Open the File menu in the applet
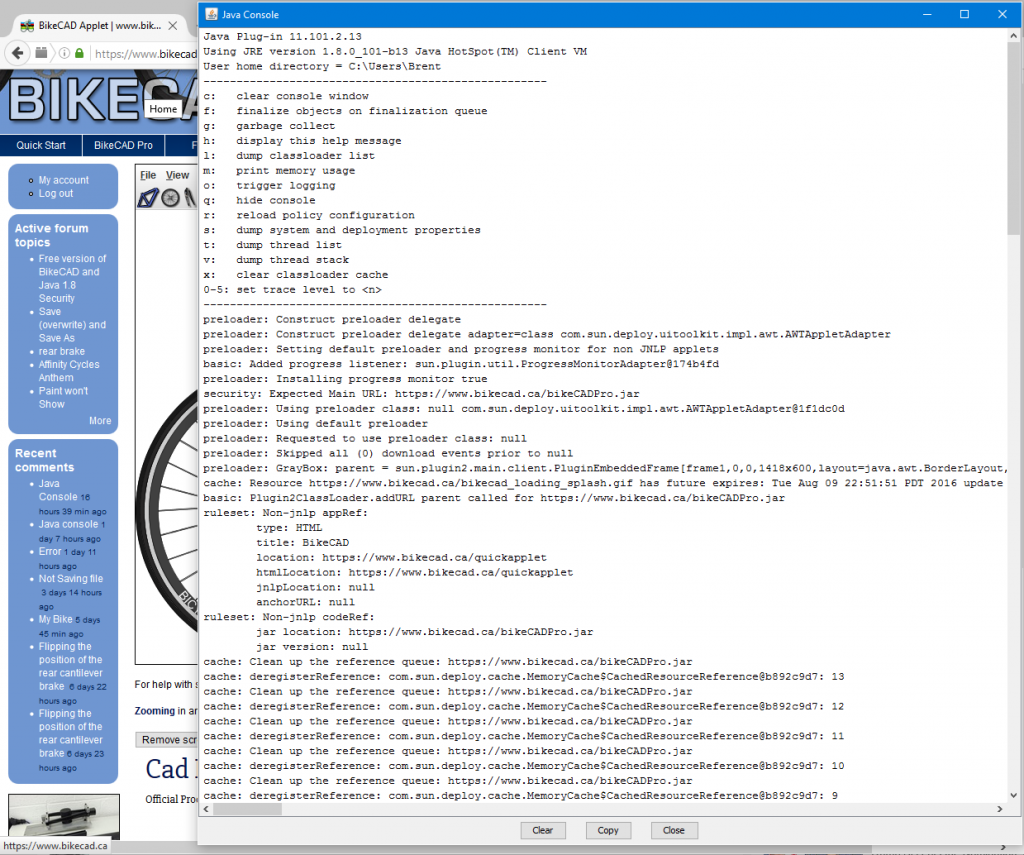 coord(148,175)
